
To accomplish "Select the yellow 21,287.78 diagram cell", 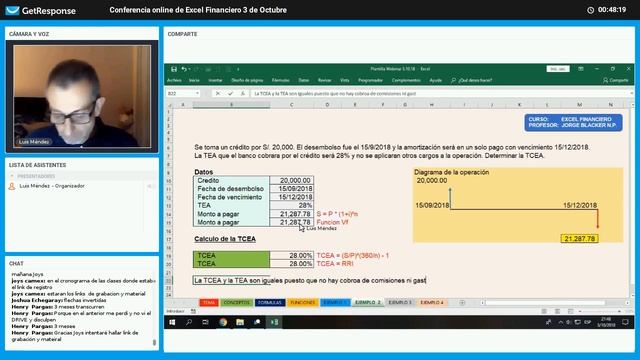I will pyautogui.click(x=580, y=239).
